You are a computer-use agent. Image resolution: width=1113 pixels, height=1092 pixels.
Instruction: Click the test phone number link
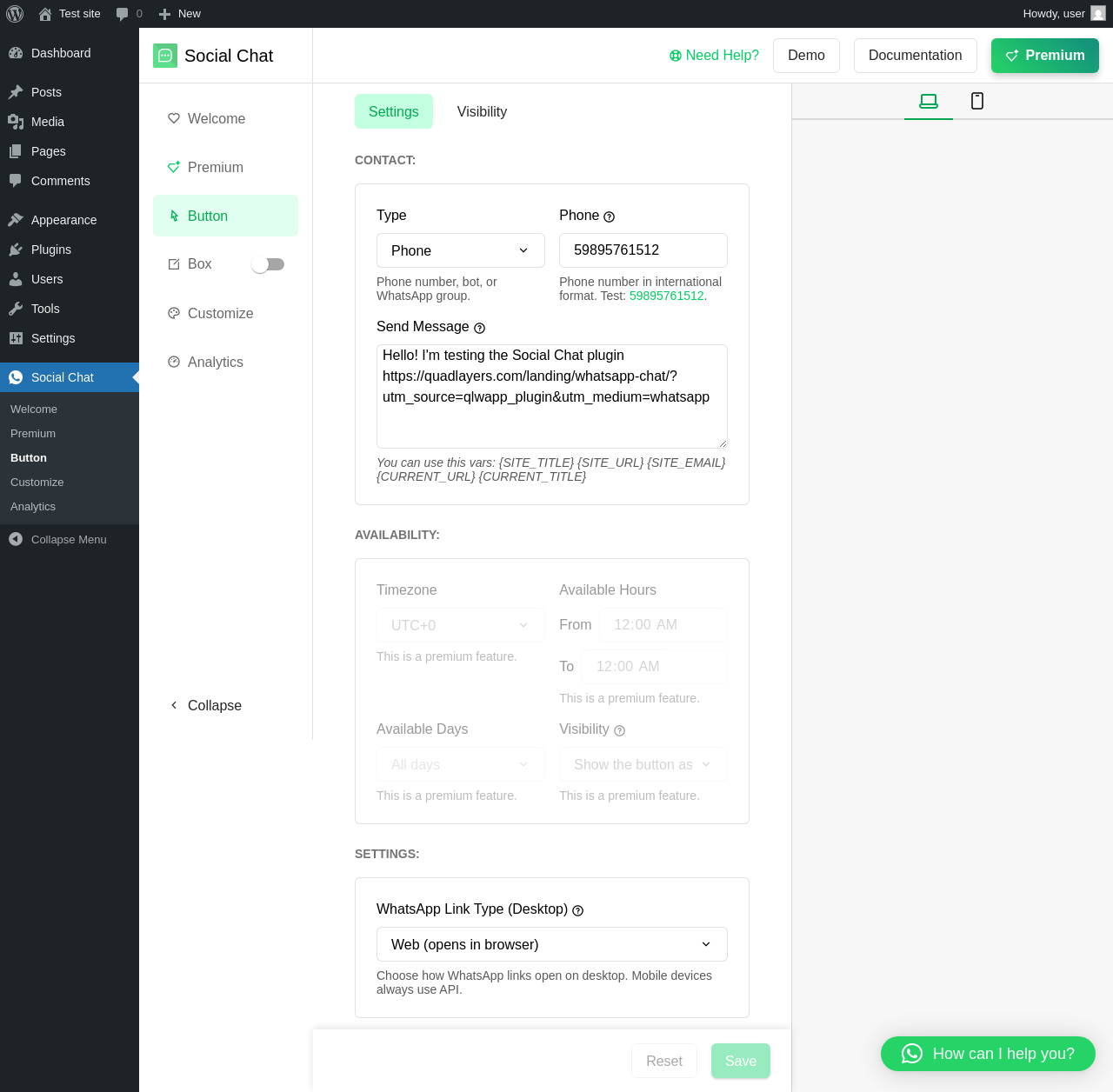click(x=666, y=296)
